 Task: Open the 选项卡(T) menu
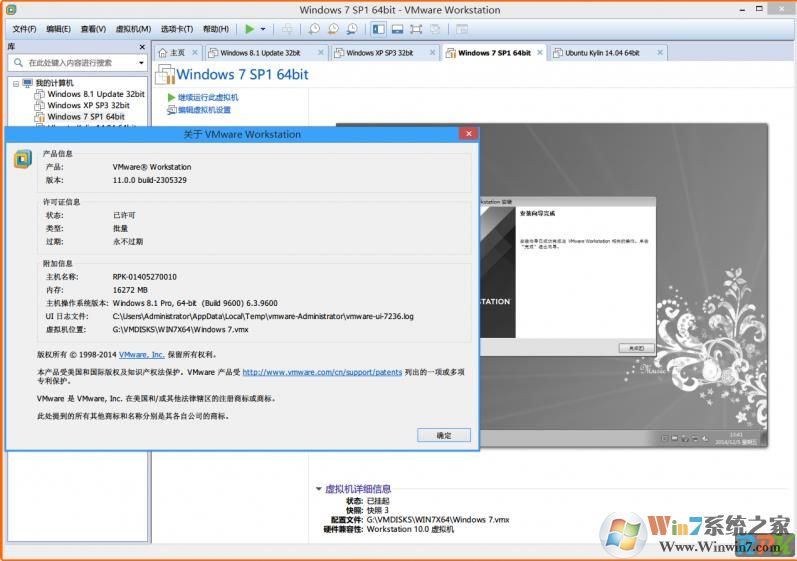[176, 29]
